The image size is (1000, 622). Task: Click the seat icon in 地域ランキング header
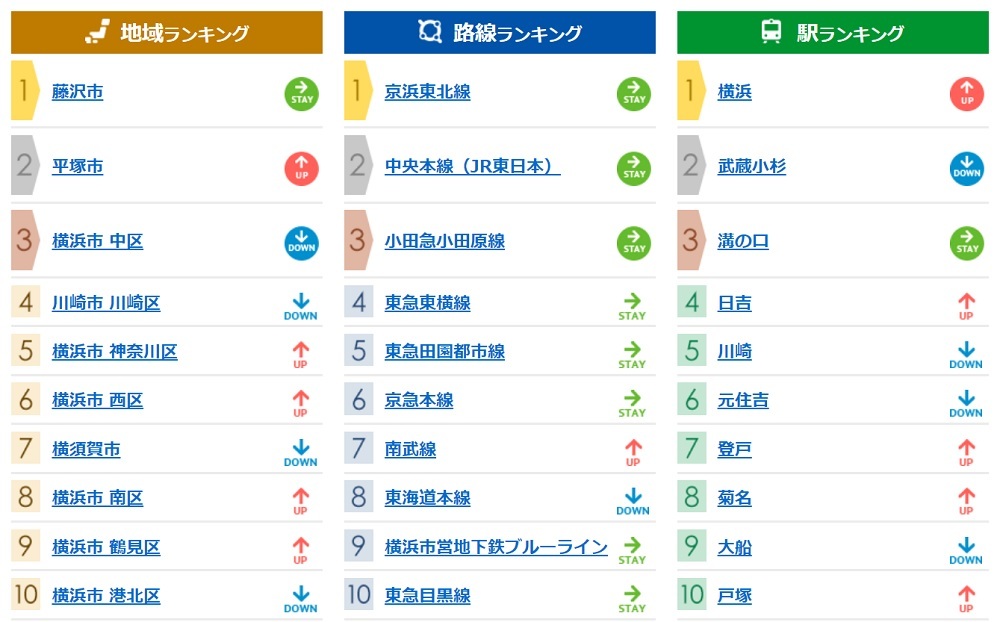pyautogui.click(x=97, y=31)
